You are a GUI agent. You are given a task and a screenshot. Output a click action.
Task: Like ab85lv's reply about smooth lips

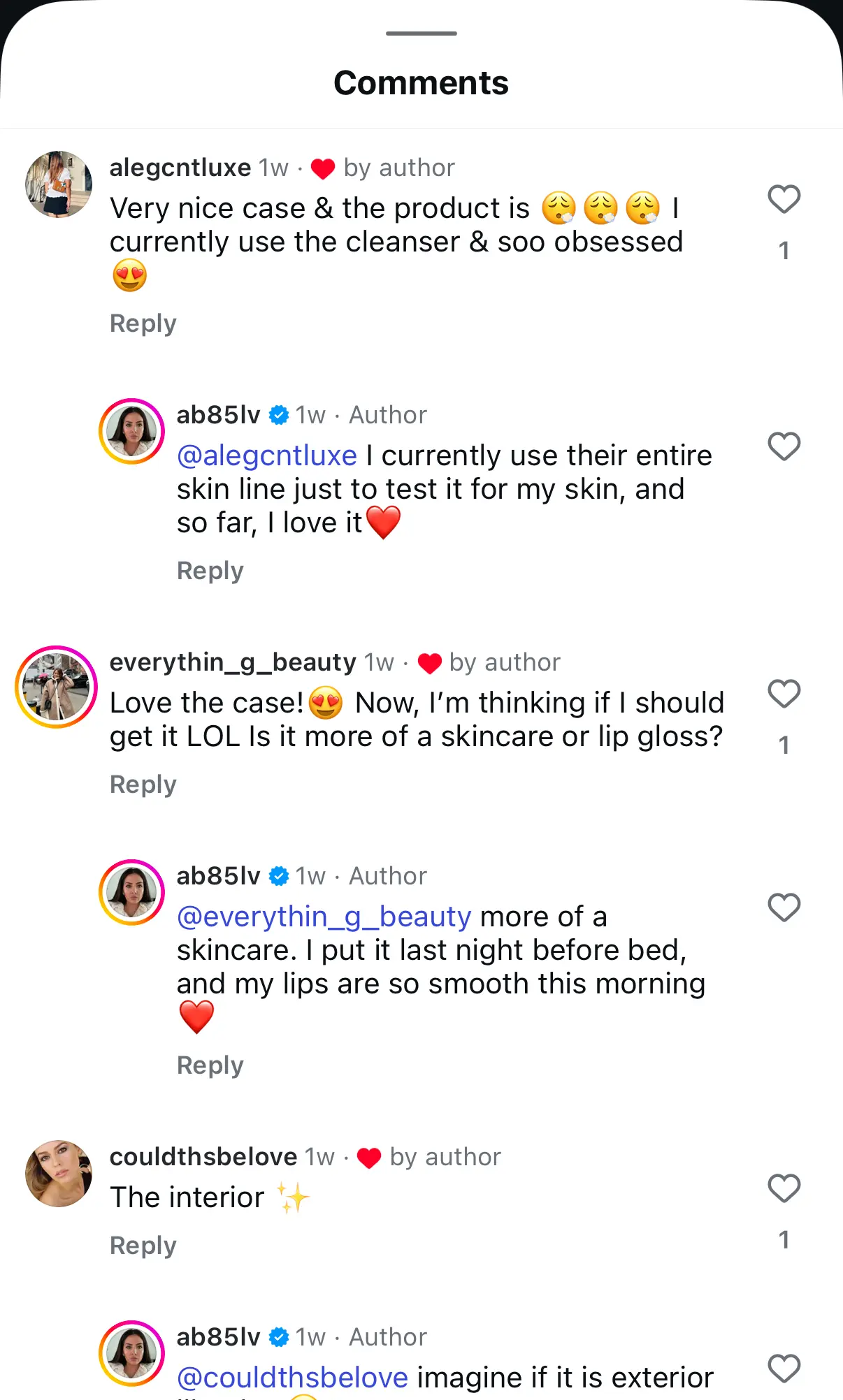point(784,907)
